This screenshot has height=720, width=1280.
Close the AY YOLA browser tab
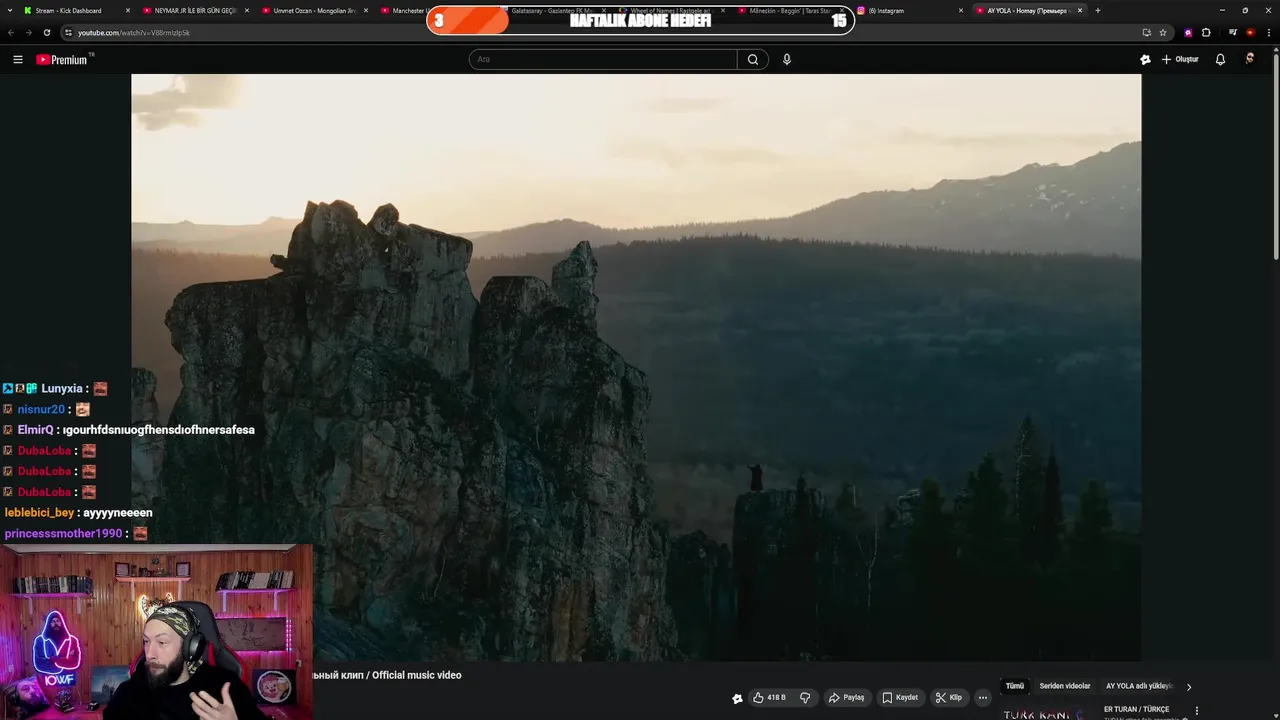click(x=1080, y=11)
